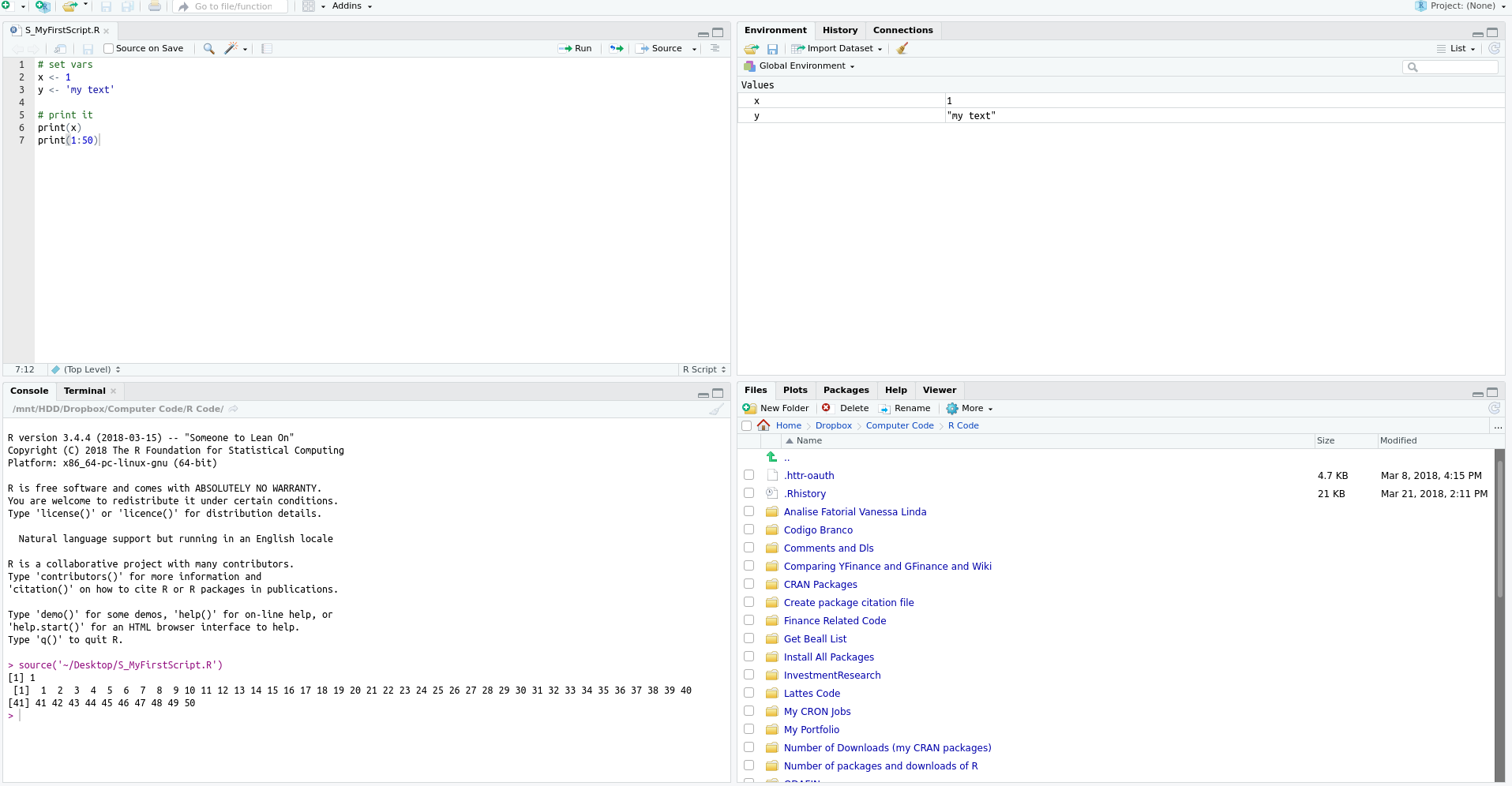Open the code tools magic wand
This screenshot has width=1512, height=786.
point(231,49)
